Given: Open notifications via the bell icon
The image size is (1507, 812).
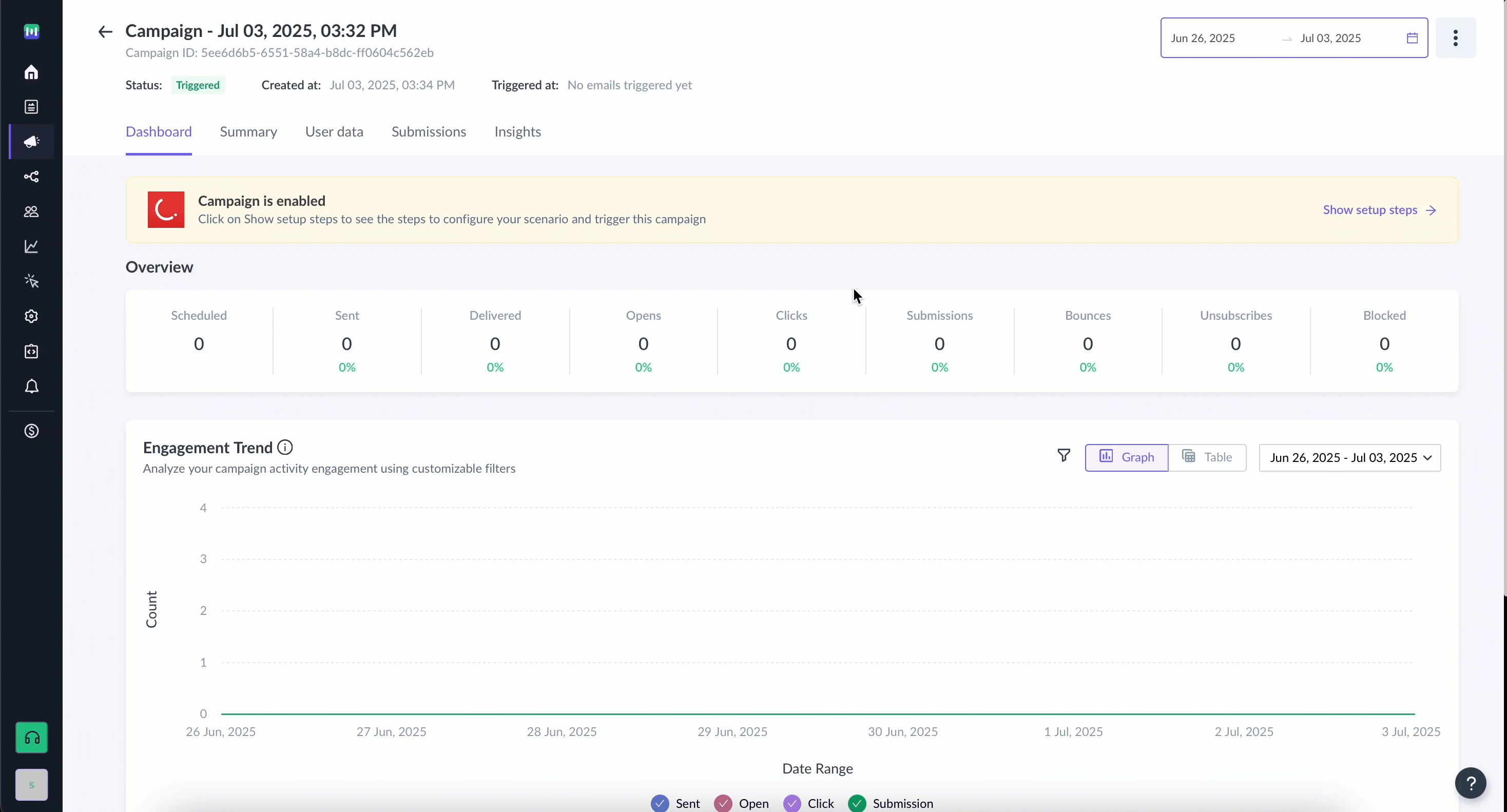Looking at the screenshot, I should click(x=31, y=386).
